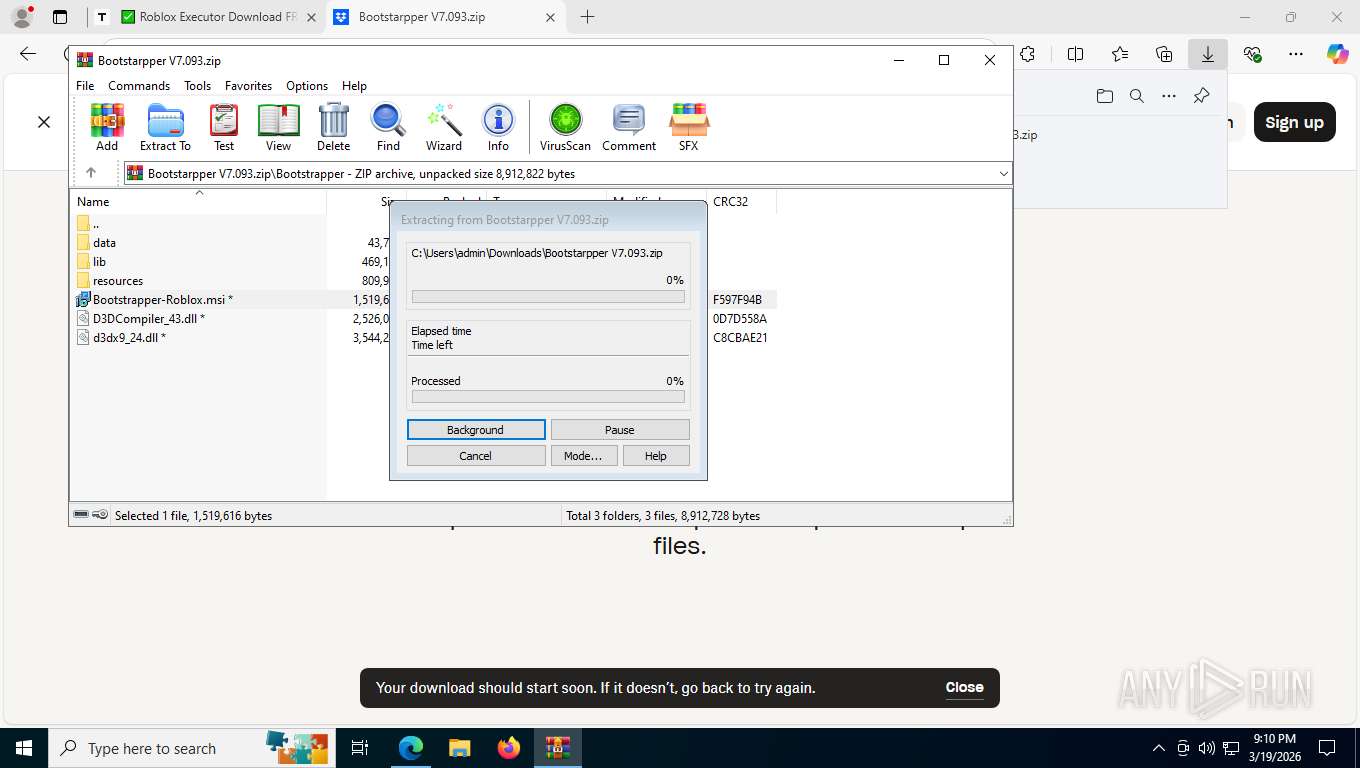
Task: Click the Test archive icon
Action: coord(224,127)
